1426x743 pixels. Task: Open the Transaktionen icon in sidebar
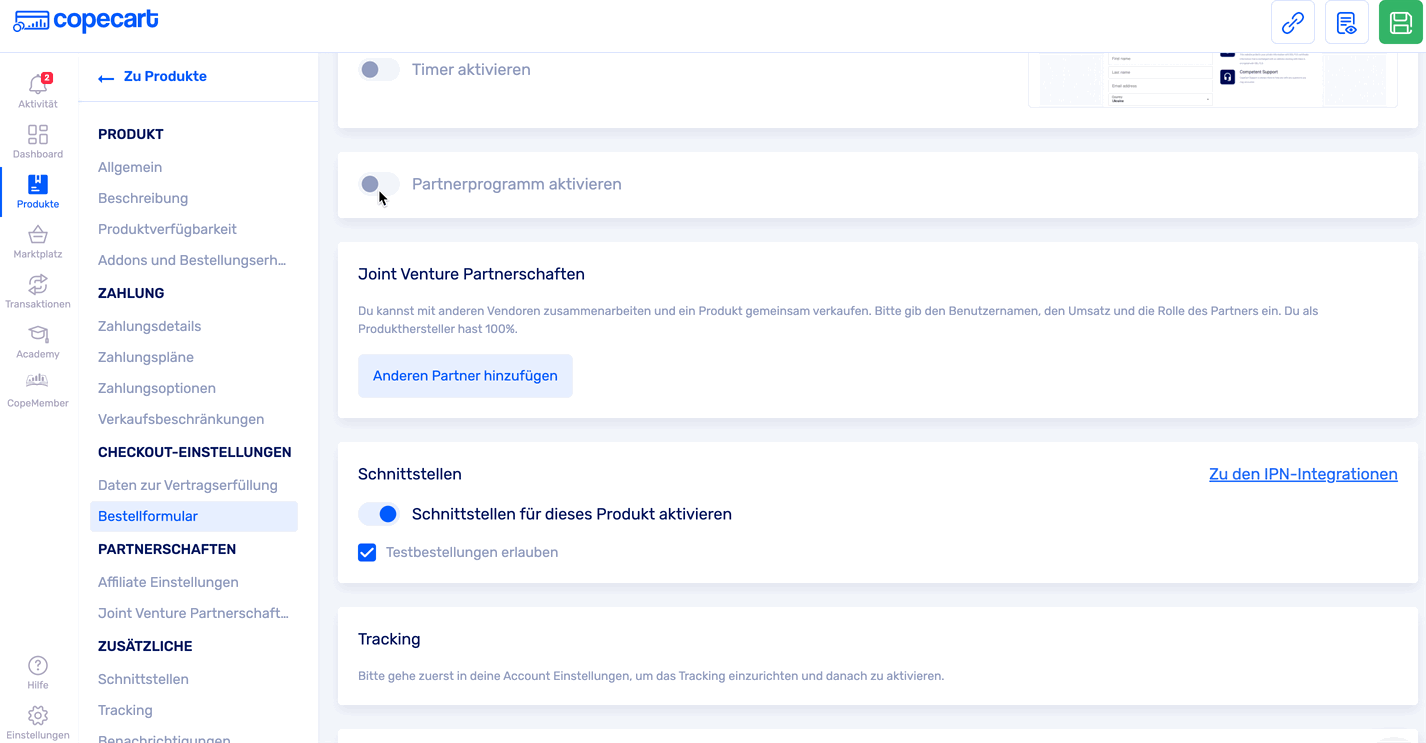pos(38,285)
